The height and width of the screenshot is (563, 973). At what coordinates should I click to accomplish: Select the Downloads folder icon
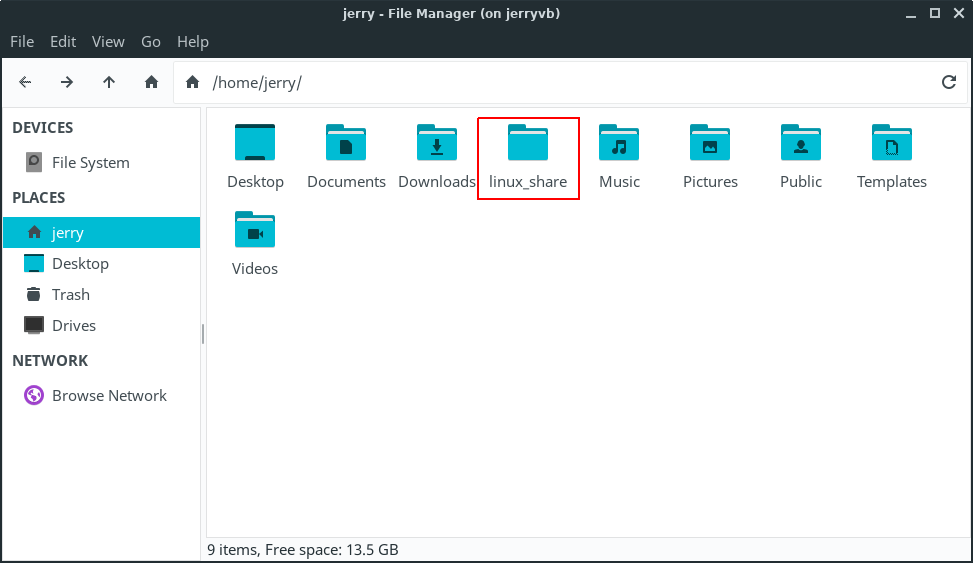coord(437,144)
